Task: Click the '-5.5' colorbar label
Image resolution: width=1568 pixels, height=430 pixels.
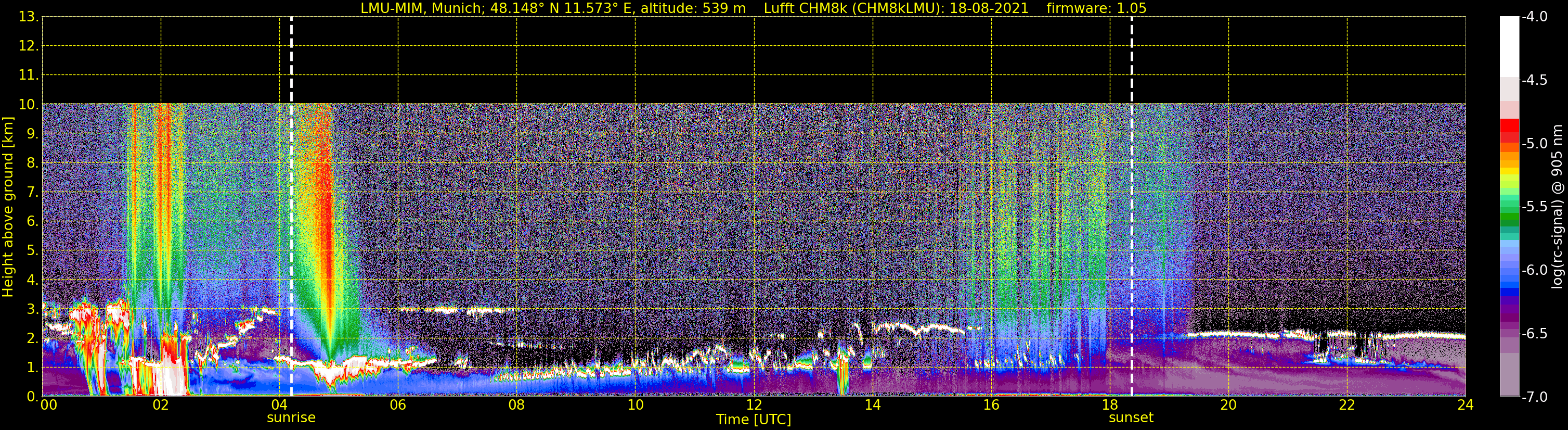Action: pyautogui.click(x=1534, y=207)
